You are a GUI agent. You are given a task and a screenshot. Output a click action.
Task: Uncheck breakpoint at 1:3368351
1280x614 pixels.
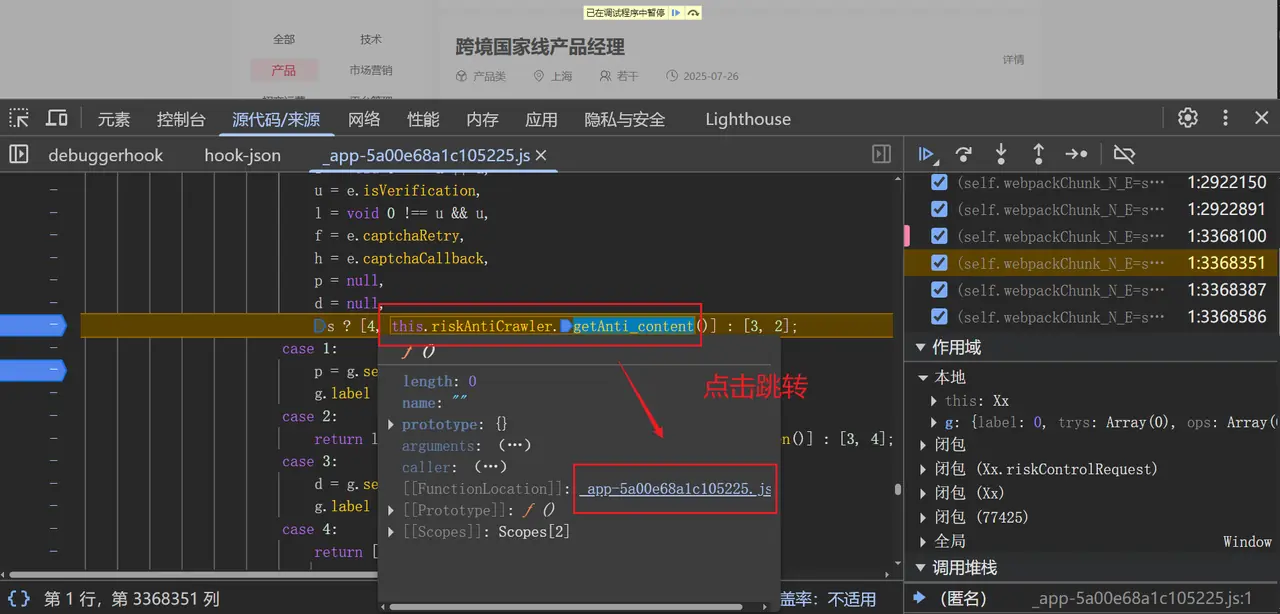[939, 263]
